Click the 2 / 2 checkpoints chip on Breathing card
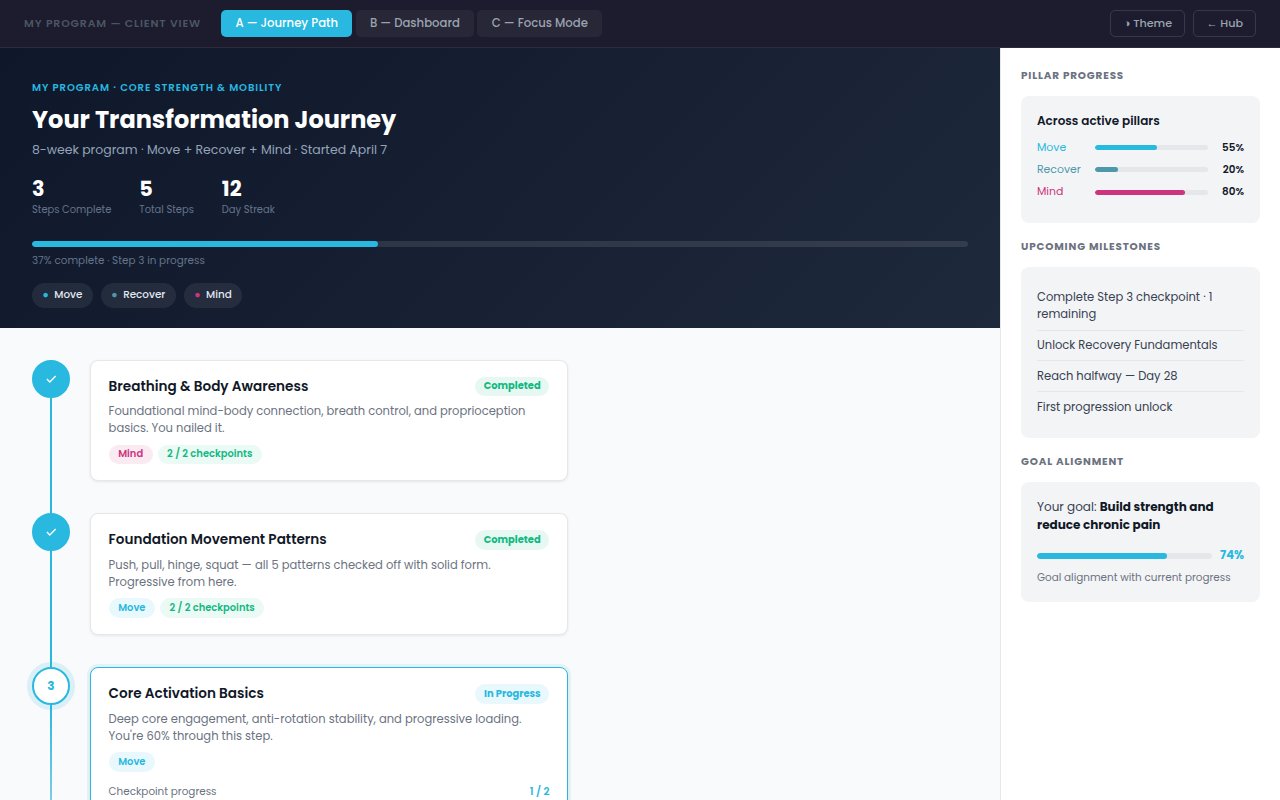 tap(210, 454)
